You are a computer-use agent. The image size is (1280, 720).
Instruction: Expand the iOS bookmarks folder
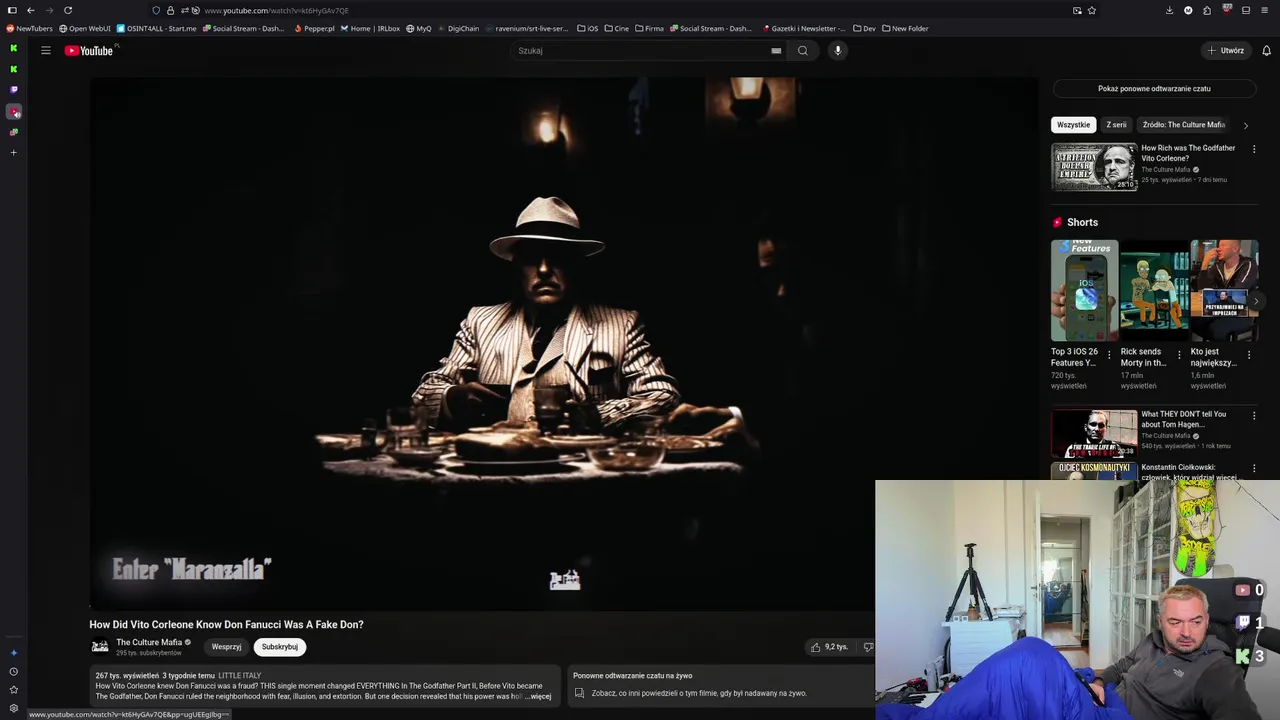[587, 28]
